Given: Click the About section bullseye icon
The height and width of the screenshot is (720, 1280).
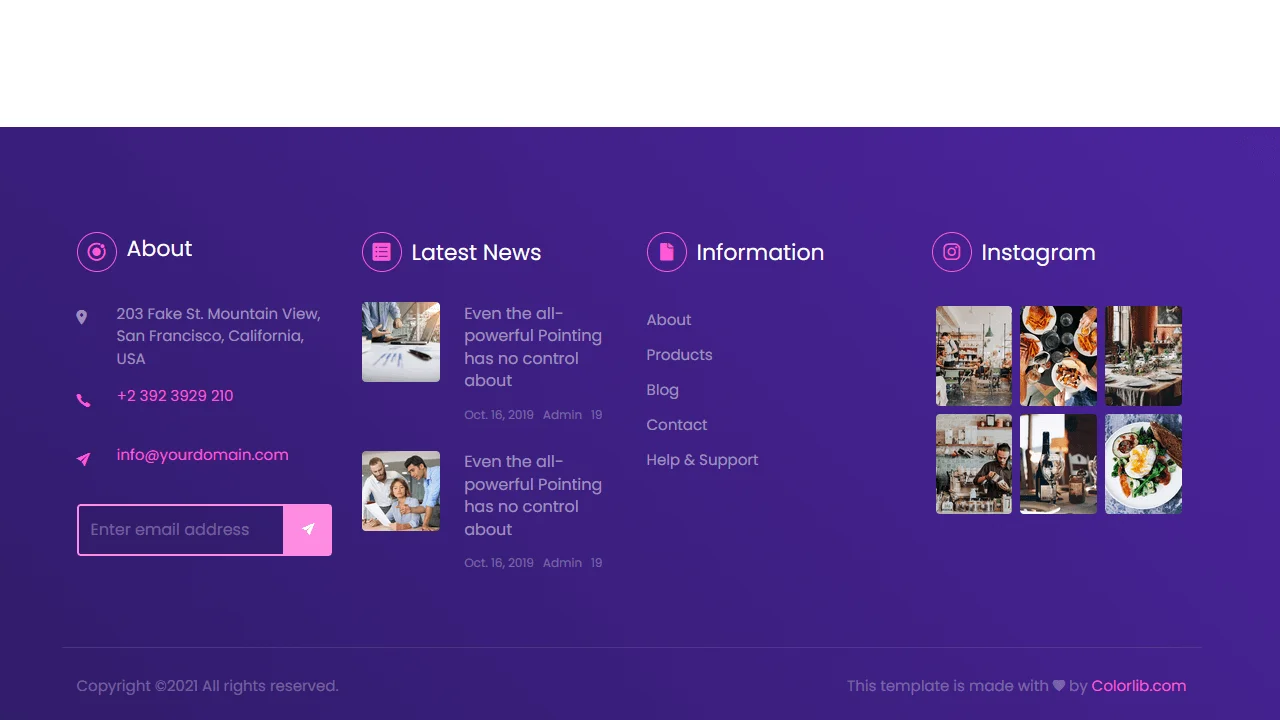Looking at the screenshot, I should [96, 252].
